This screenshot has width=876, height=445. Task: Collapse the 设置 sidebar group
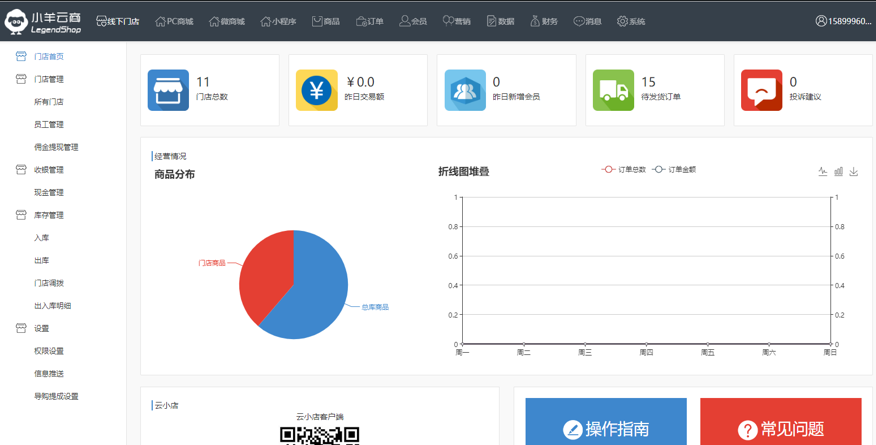pos(40,328)
